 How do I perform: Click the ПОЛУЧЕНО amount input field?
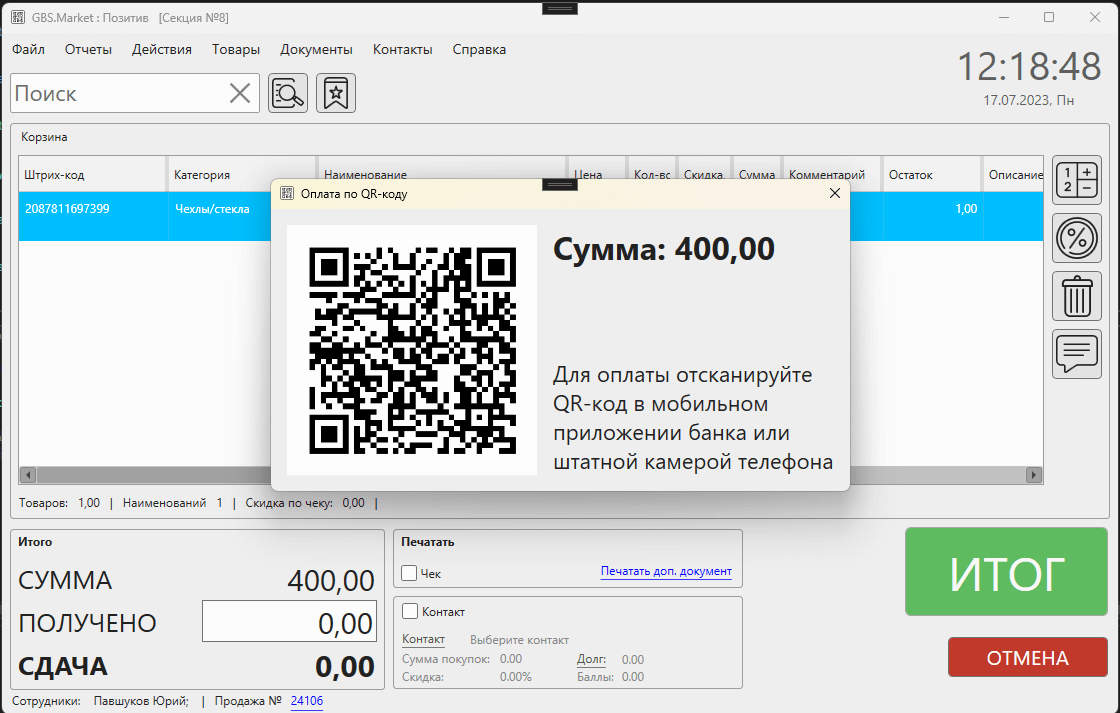pos(289,620)
